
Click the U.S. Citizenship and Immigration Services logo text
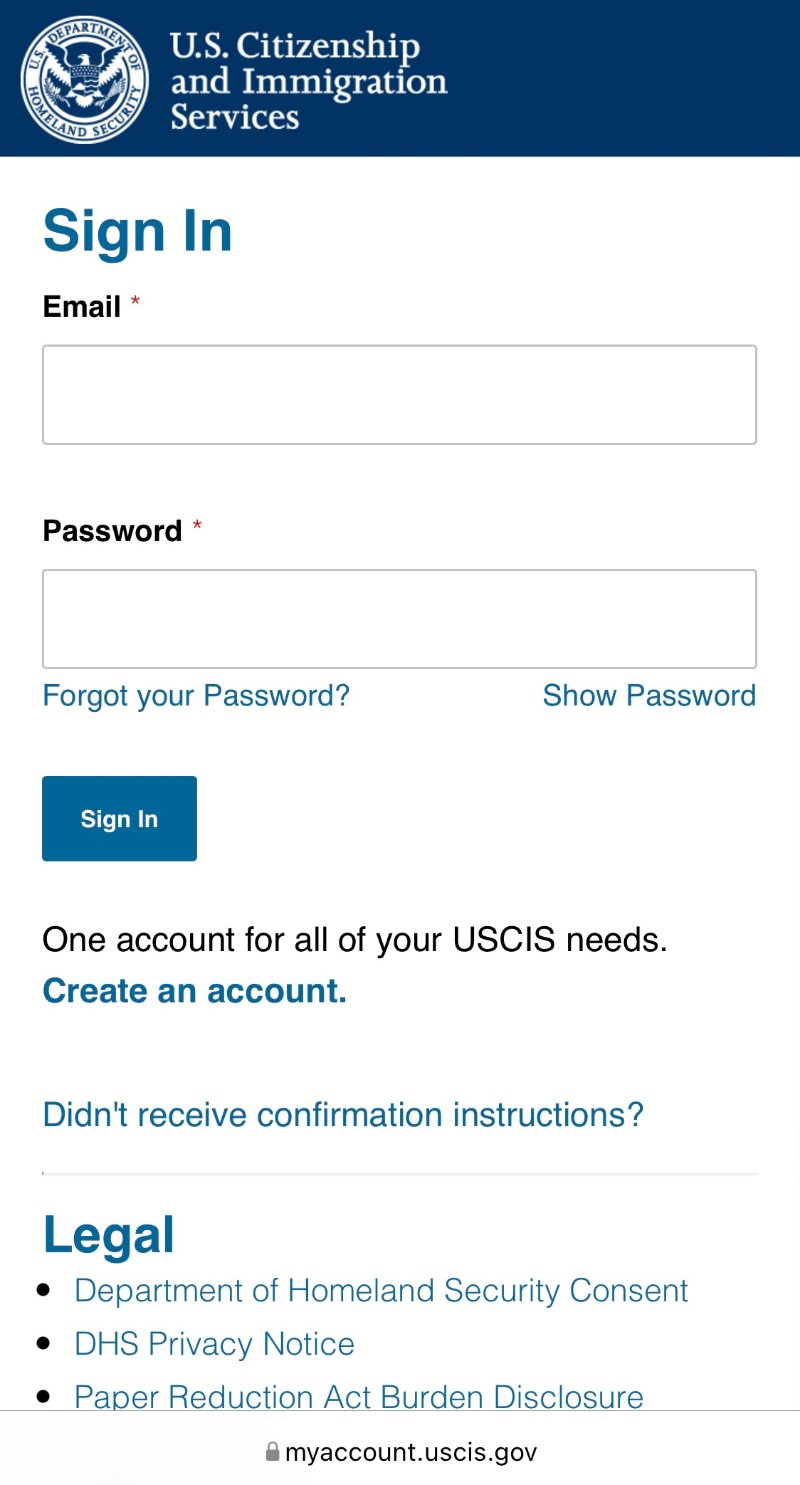(x=308, y=80)
